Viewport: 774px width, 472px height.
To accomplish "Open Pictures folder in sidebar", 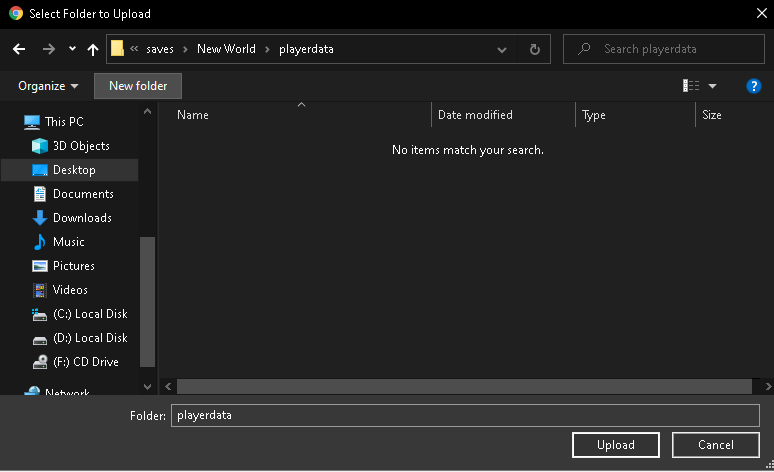I will coord(74,266).
